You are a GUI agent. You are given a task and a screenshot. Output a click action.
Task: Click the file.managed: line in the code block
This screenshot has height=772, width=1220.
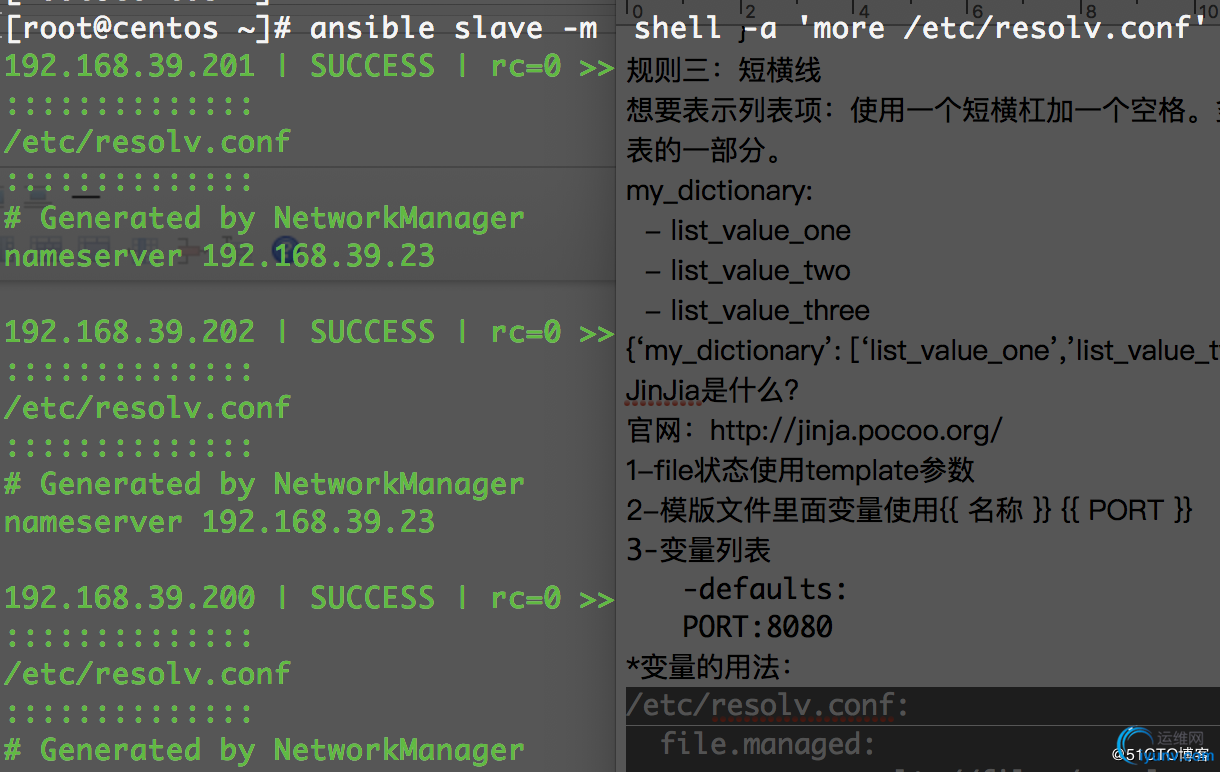[x=768, y=744]
